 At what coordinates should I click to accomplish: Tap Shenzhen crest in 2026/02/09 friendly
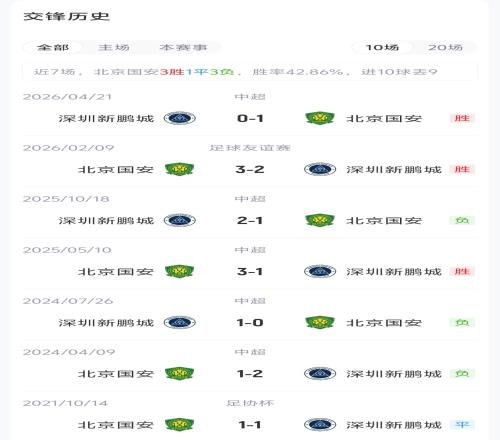(x=320, y=169)
